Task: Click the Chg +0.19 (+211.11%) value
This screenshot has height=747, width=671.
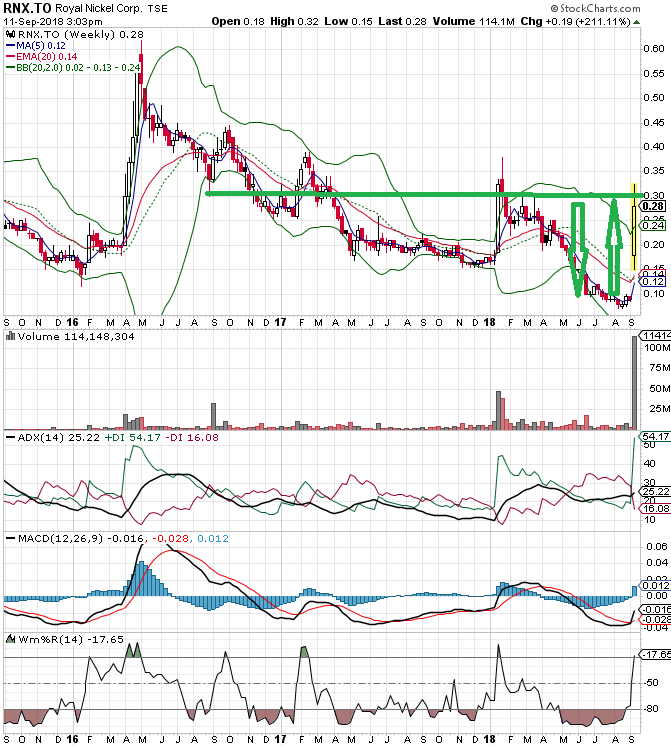Action: click(575, 21)
